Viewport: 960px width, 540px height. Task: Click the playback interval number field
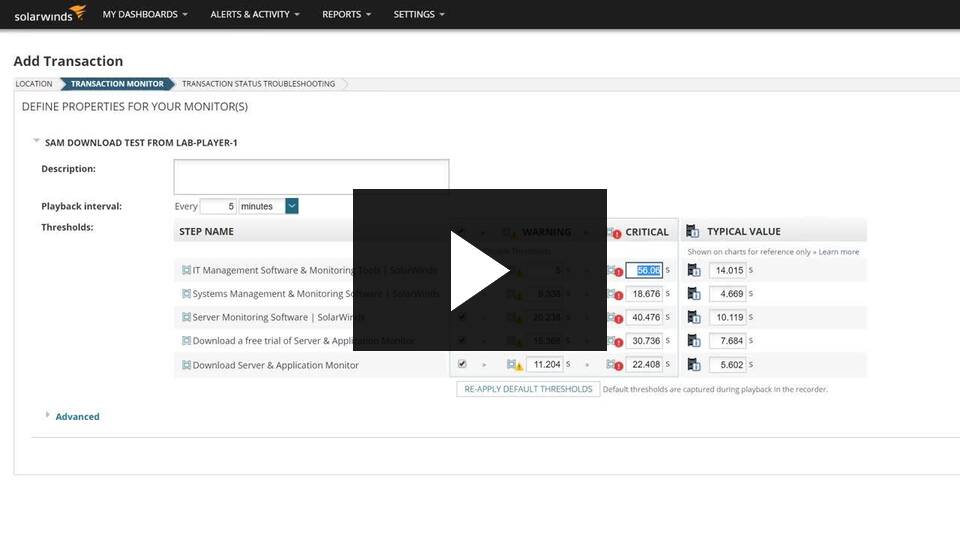pyautogui.click(x=218, y=206)
